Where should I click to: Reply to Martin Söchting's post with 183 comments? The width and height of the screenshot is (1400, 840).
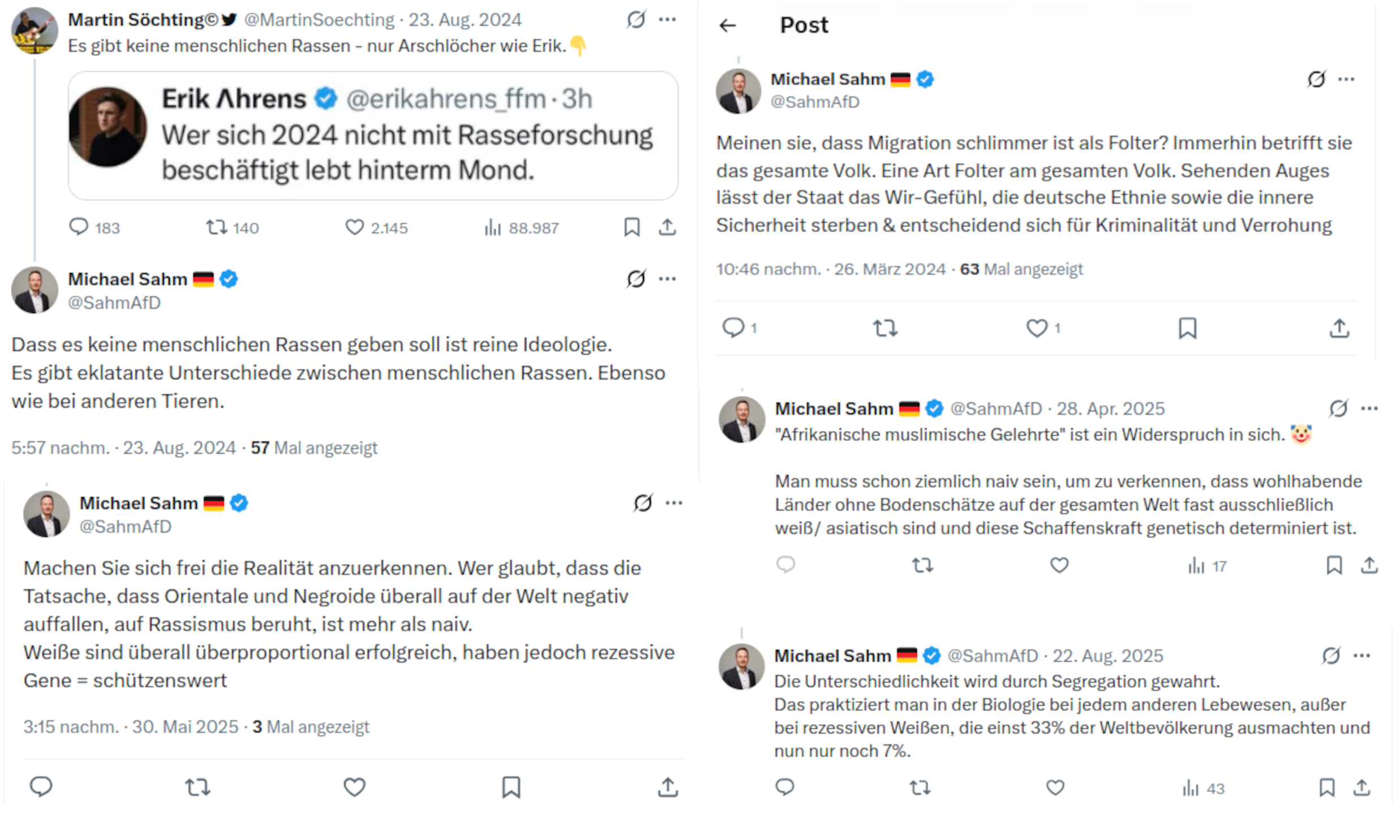pyautogui.click(x=79, y=227)
